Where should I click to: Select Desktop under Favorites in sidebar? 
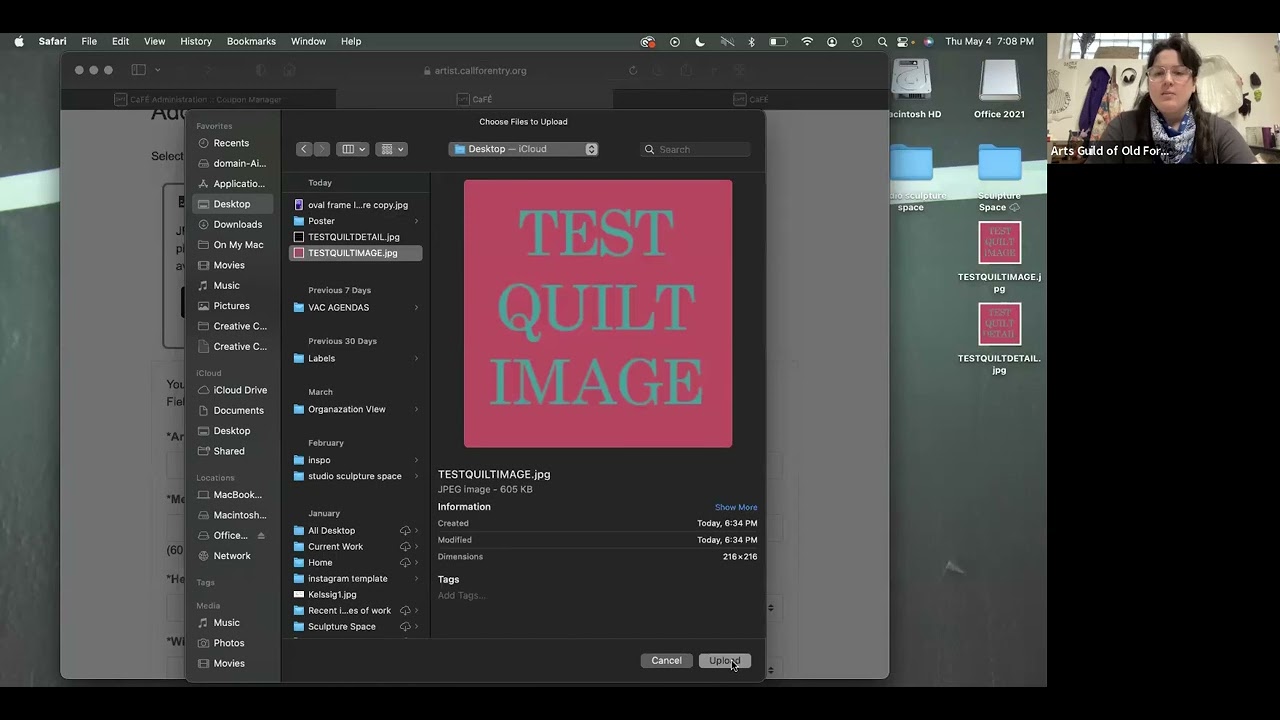pos(233,204)
